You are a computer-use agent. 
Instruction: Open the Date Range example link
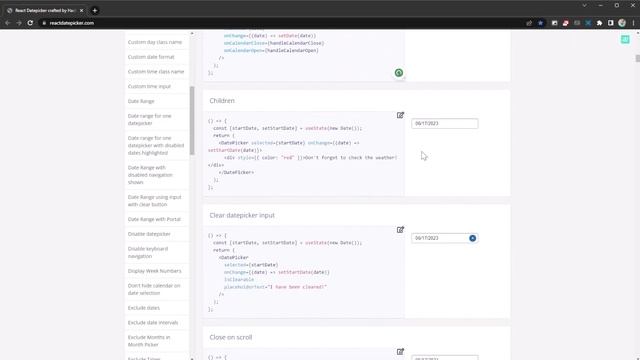point(141,101)
